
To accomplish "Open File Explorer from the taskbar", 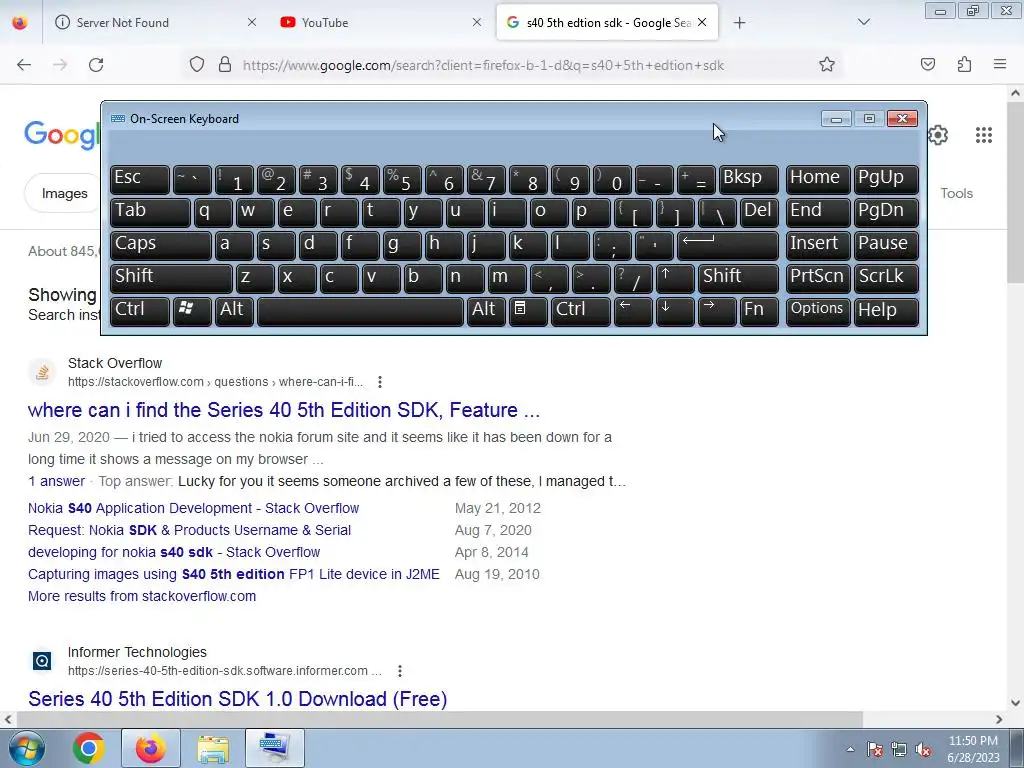I will pyautogui.click(x=213, y=748).
